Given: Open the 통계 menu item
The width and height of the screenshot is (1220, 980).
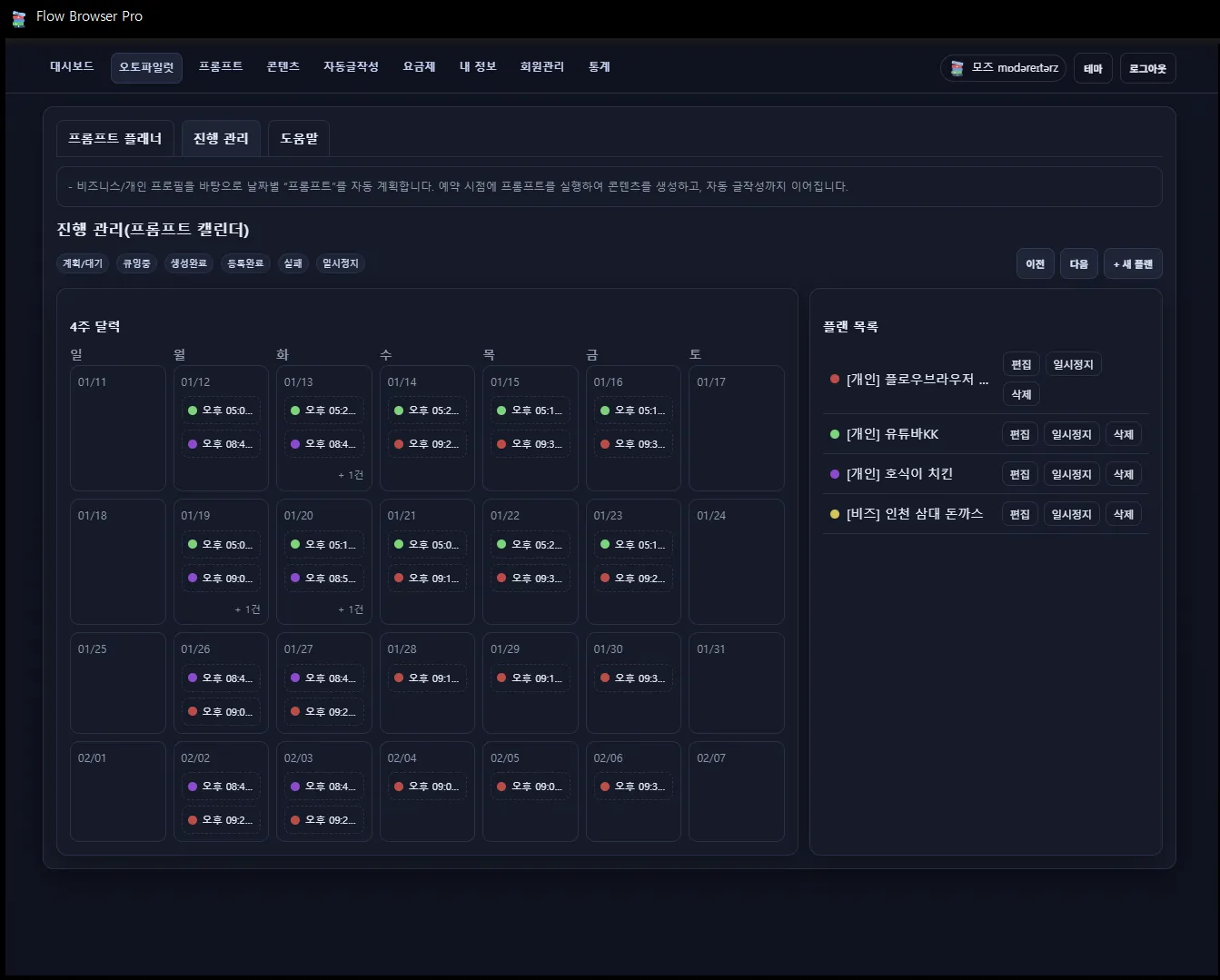Looking at the screenshot, I should (x=599, y=66).
